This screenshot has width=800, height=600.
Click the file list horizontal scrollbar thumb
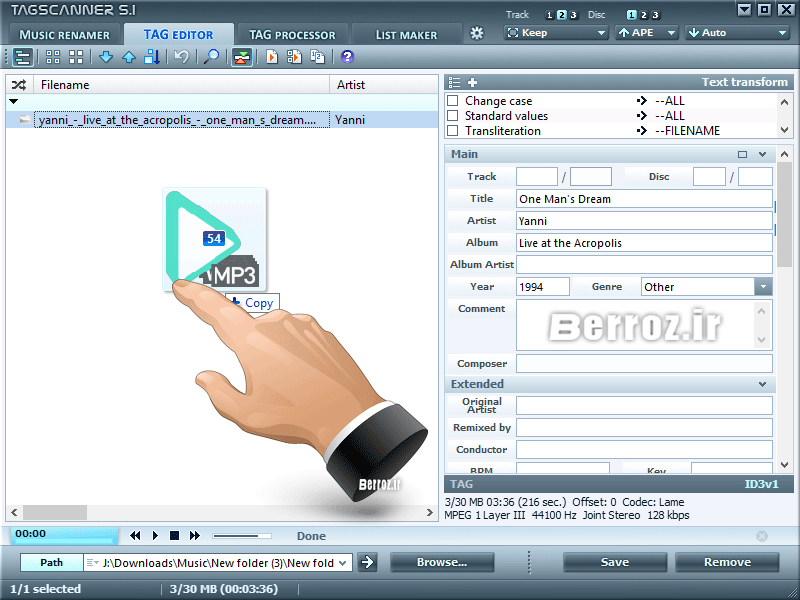55,512
